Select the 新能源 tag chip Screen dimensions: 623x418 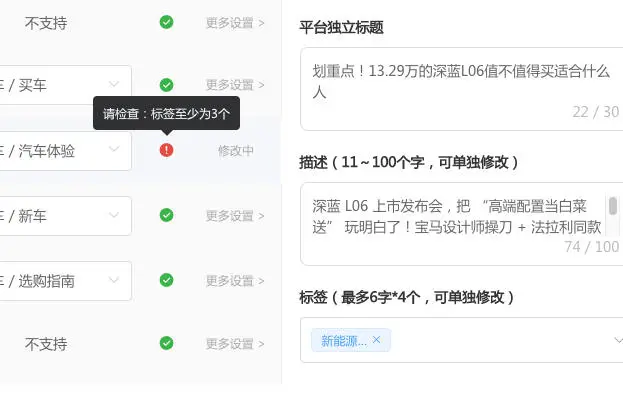tap(339, 341)
